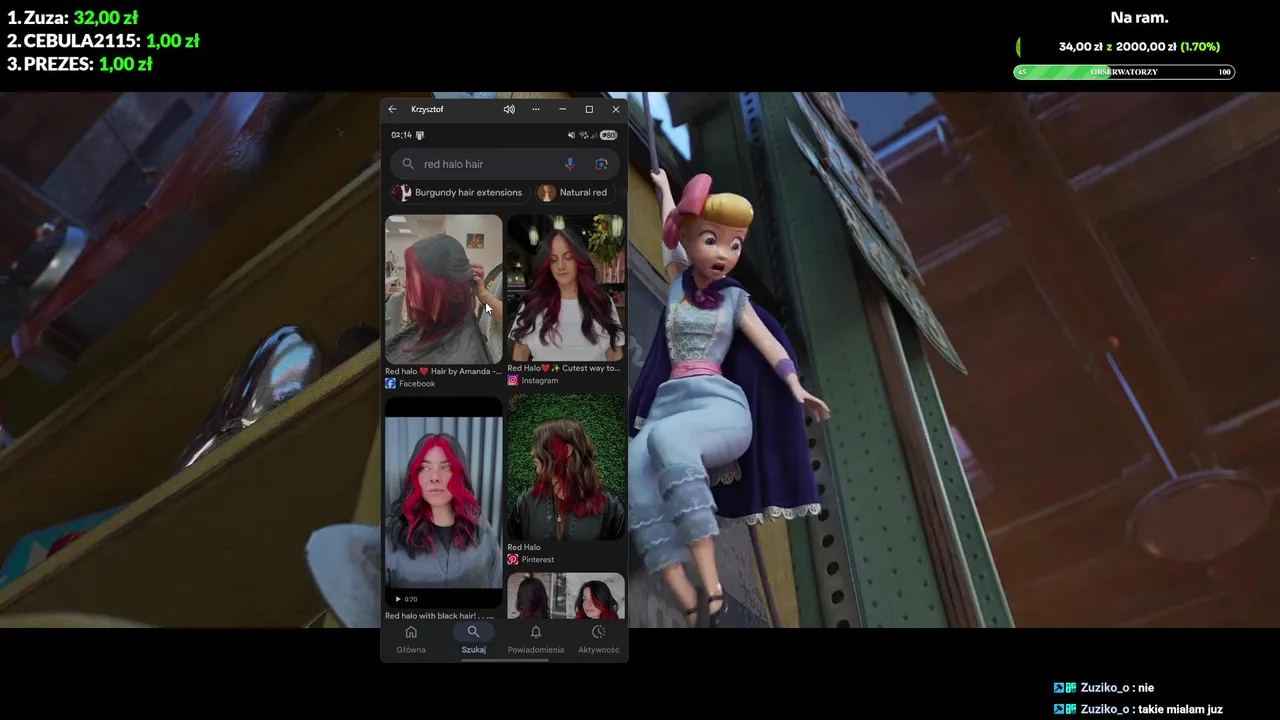Viewport: 1280px width, 720px height.
Task: Open the Pinterest Red Halo image
Action: click(x=566, y=467)
